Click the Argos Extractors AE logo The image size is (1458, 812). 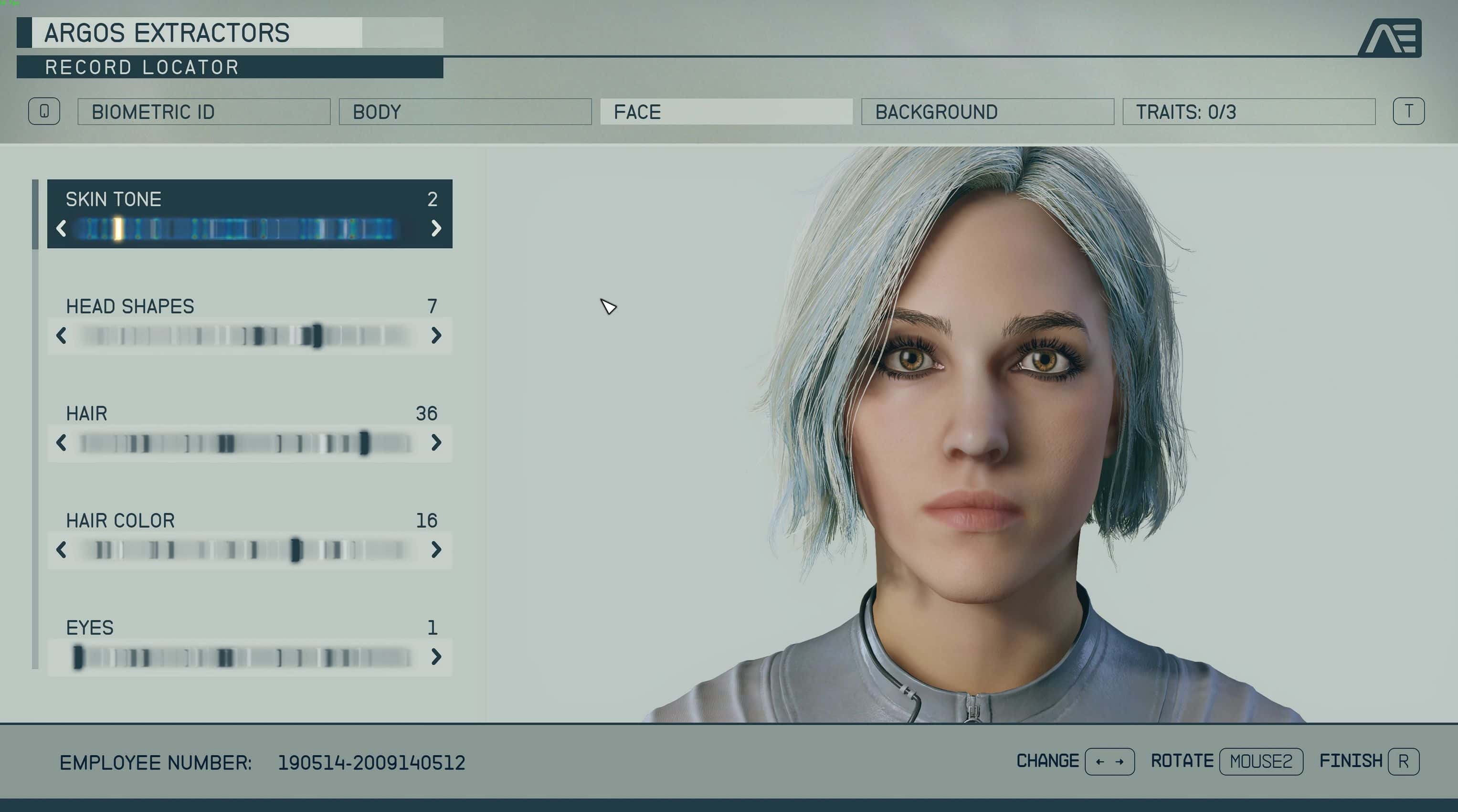click(x=1390, y=38)
